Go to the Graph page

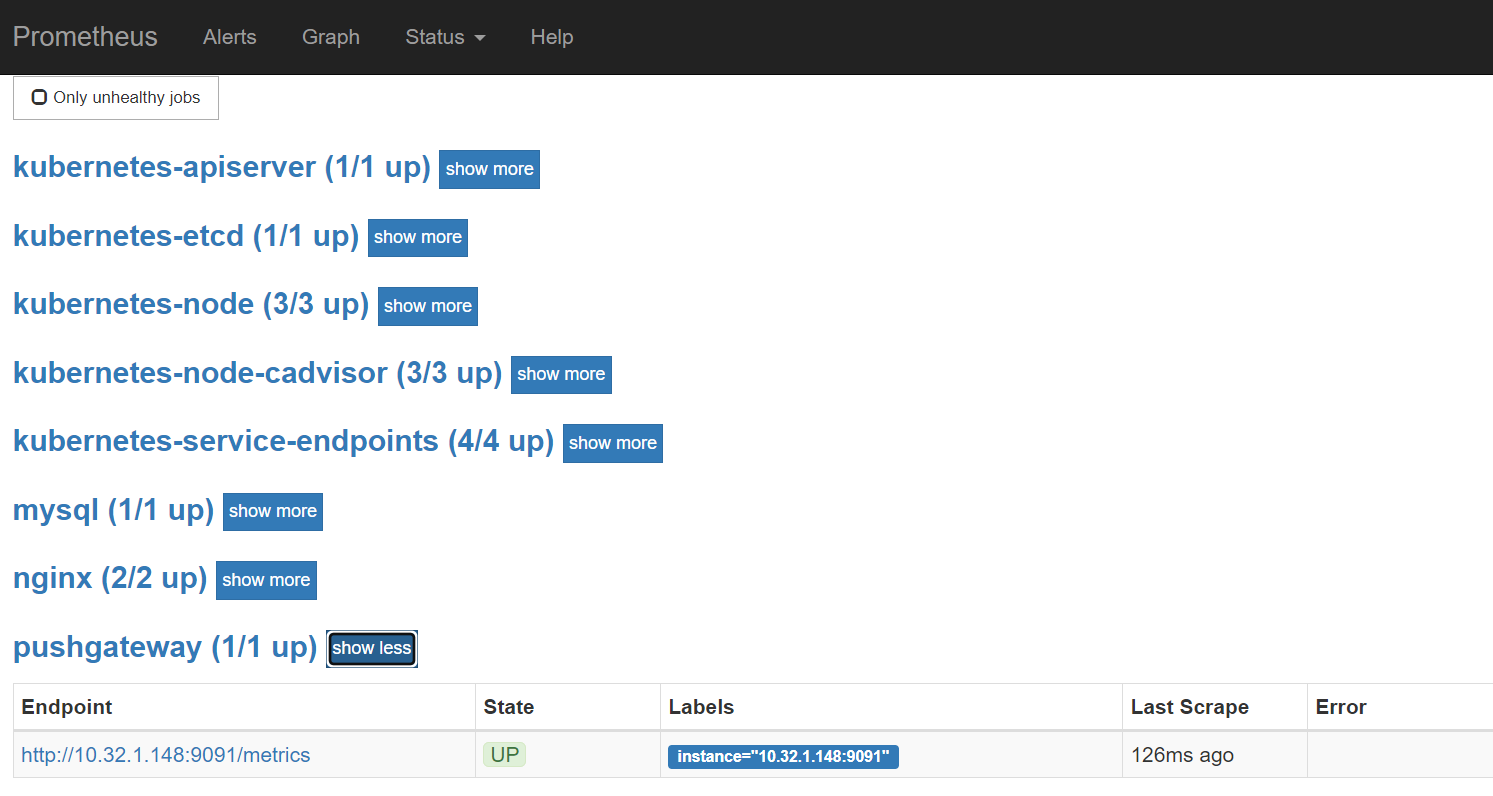pyautogui.click(x=331, y=37)
